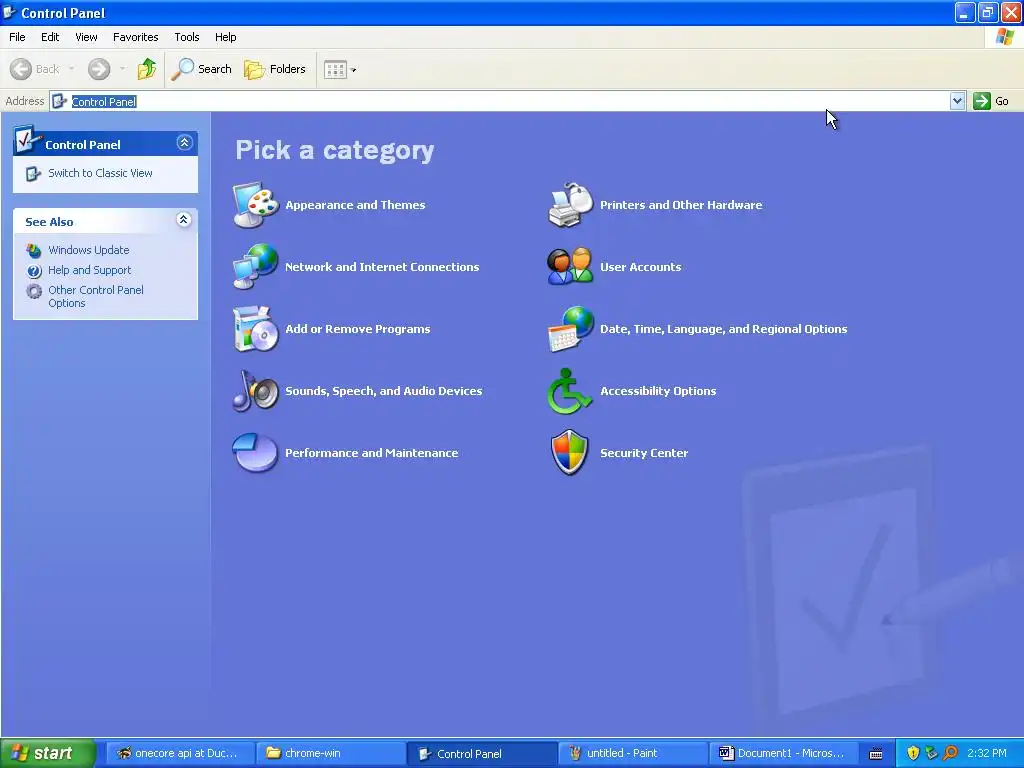Click the Add or Remove Programs text link
Image resolution: width=1024 pixels, height=768 pixels.
click(x=358, y=329)
